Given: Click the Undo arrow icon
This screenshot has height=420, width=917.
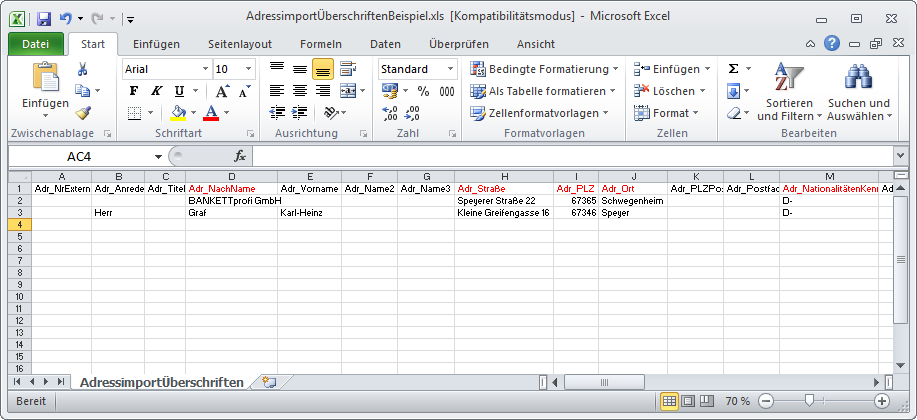Looking at the screenshot, I should click(65, 19).
